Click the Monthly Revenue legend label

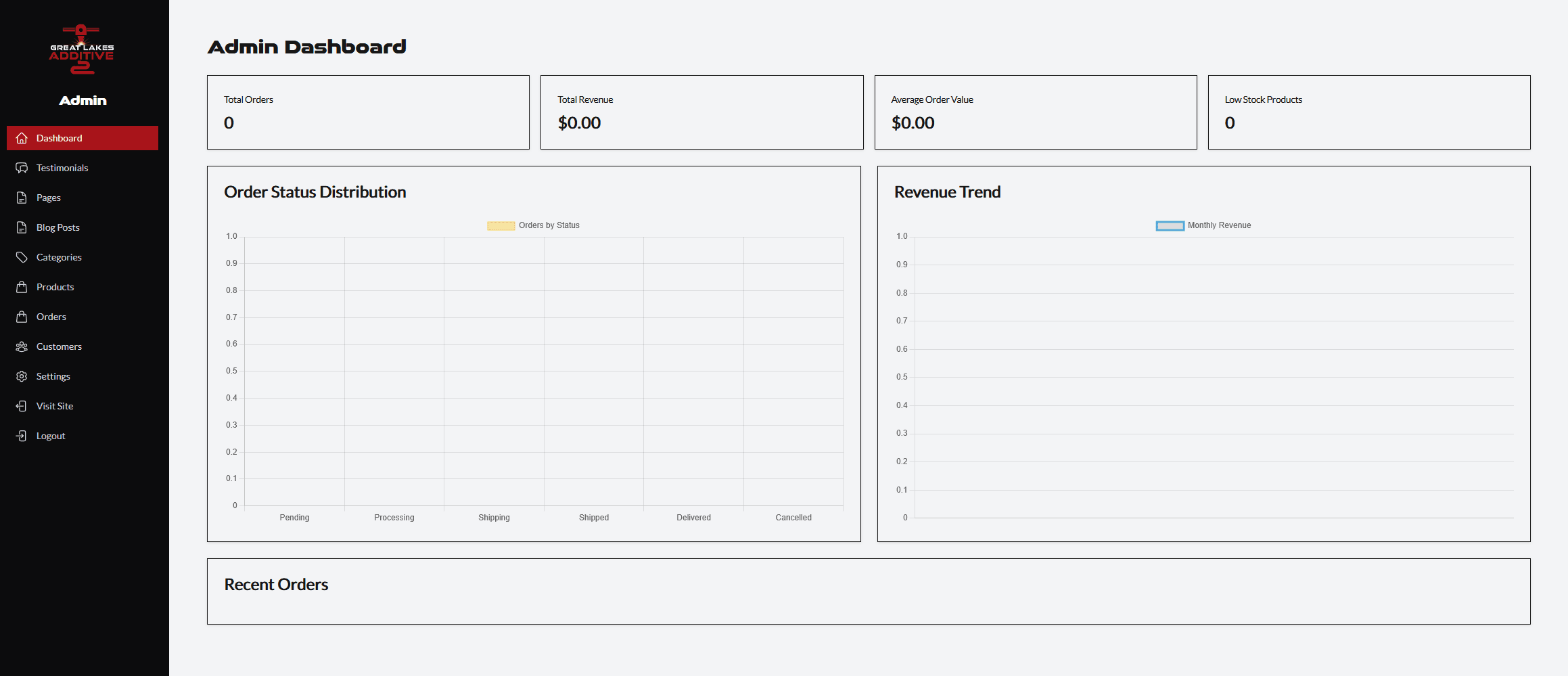(x=1220, y=225)
